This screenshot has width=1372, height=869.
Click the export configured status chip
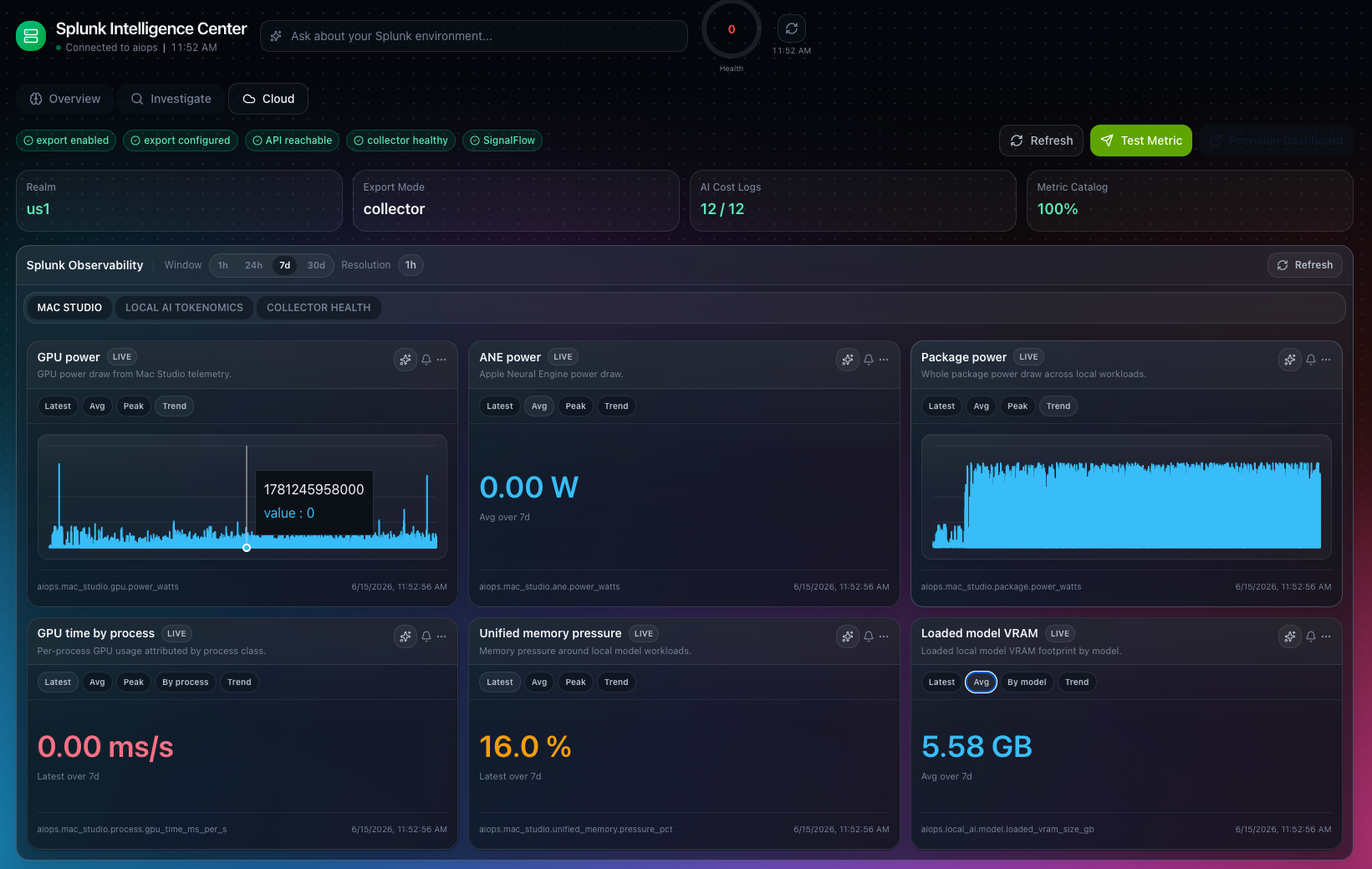(181, 141)
